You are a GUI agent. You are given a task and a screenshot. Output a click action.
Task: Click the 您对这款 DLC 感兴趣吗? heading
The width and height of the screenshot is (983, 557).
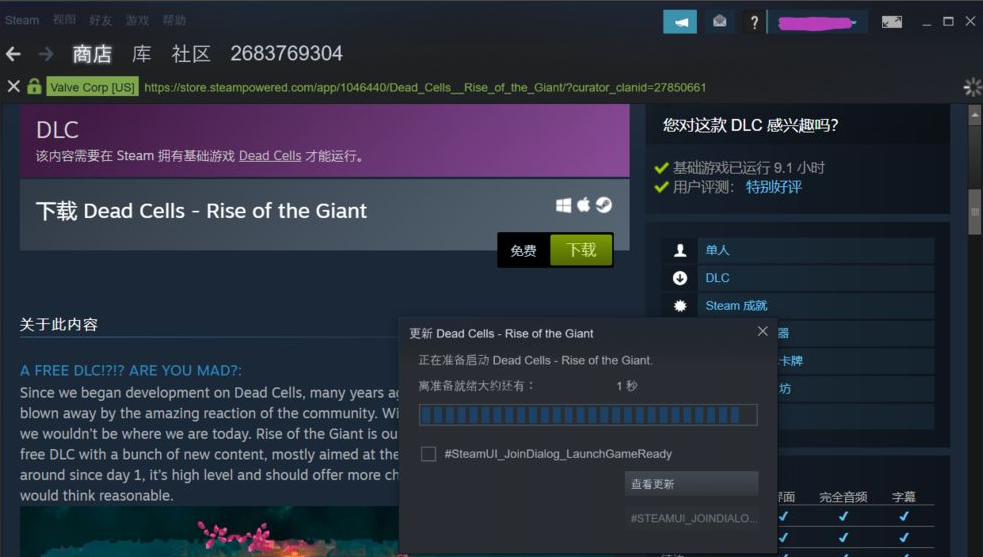(750, 125)
